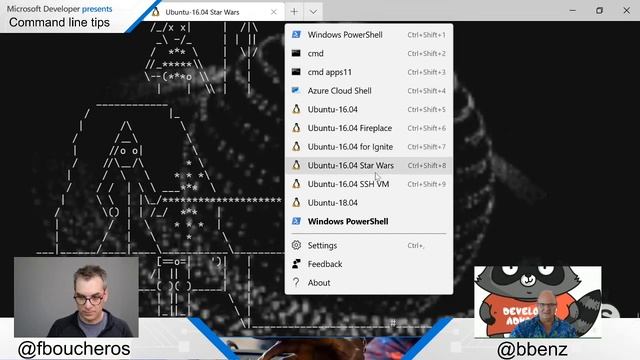This screenshot has height=360, width=640.
Task: Open a new tab with the plus button
Action: 294,12
